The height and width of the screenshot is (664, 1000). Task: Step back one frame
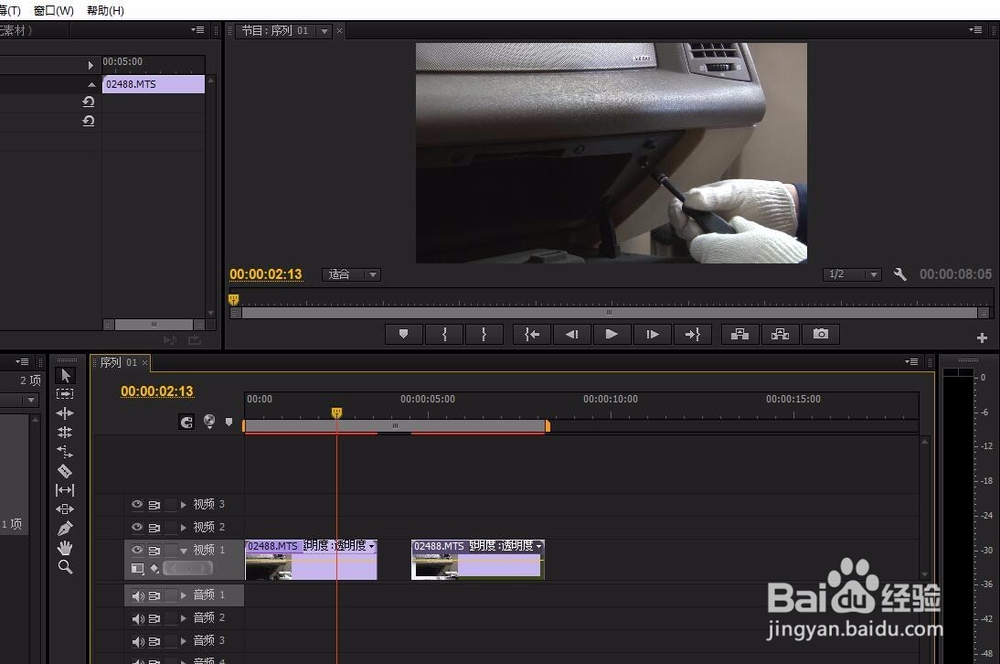tap(572, 334)
